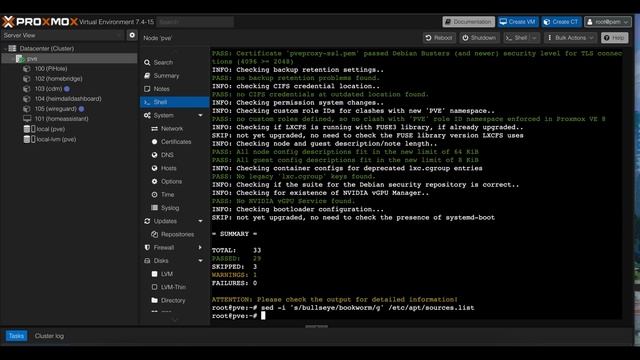Click the PiHole container icon
The image size is (640, 360).
(27, 69)
